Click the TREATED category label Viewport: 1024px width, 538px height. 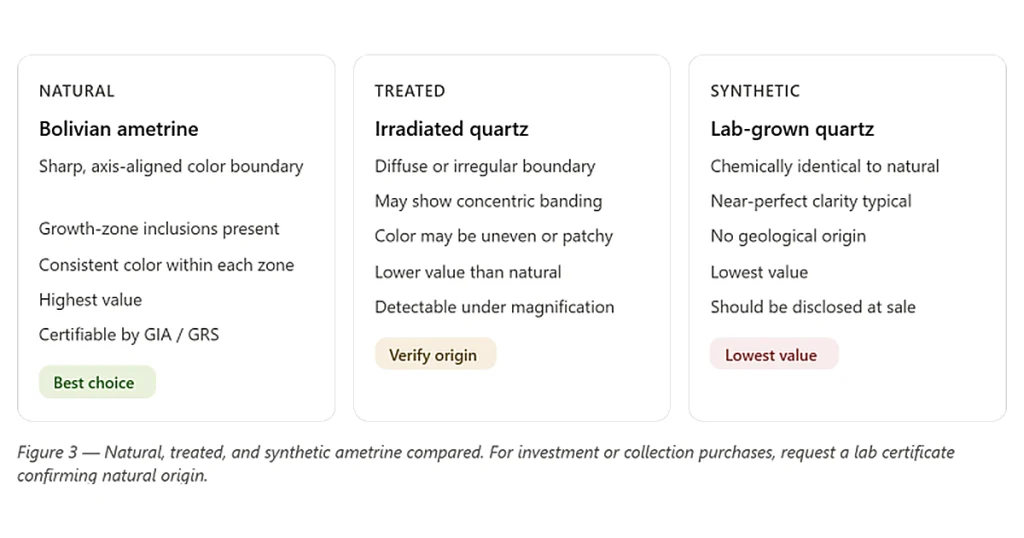410,91
